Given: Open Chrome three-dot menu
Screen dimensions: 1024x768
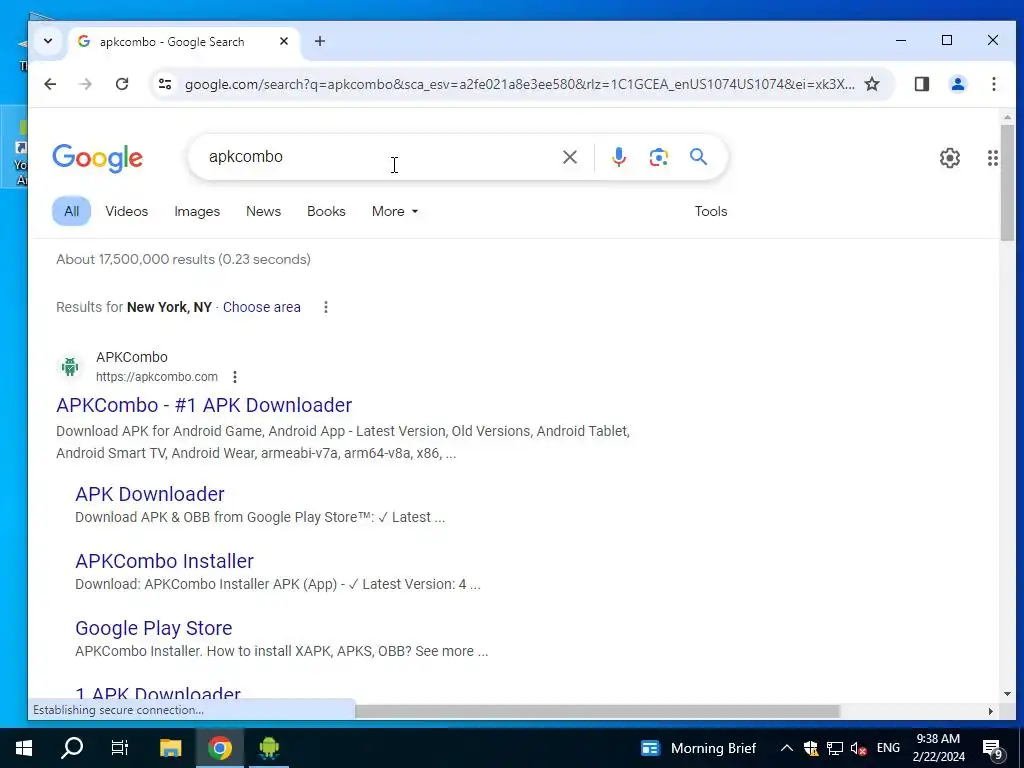Looking at the screenshot, I should coord(993,84).
